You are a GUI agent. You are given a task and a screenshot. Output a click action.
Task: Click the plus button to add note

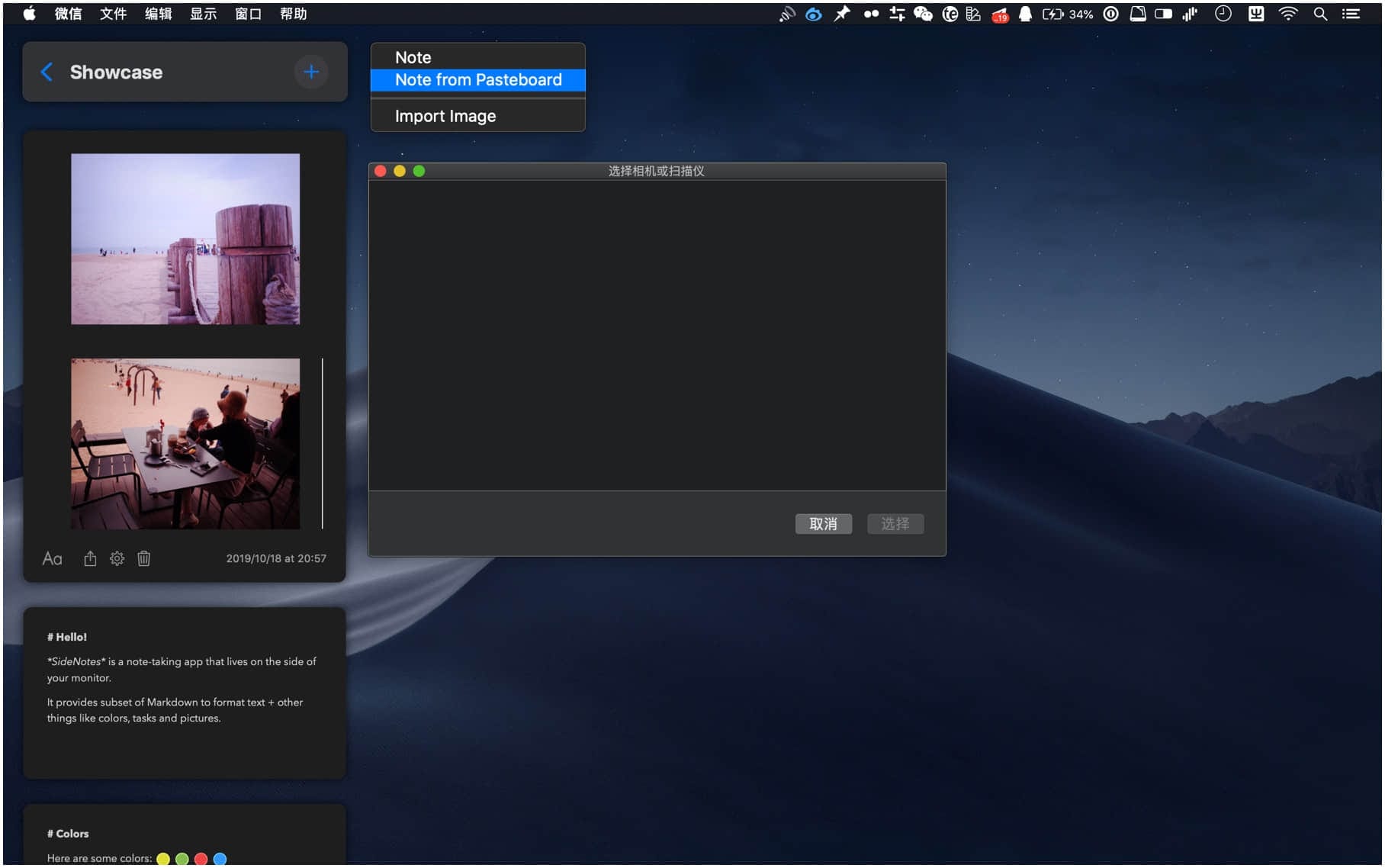[310, 72]
